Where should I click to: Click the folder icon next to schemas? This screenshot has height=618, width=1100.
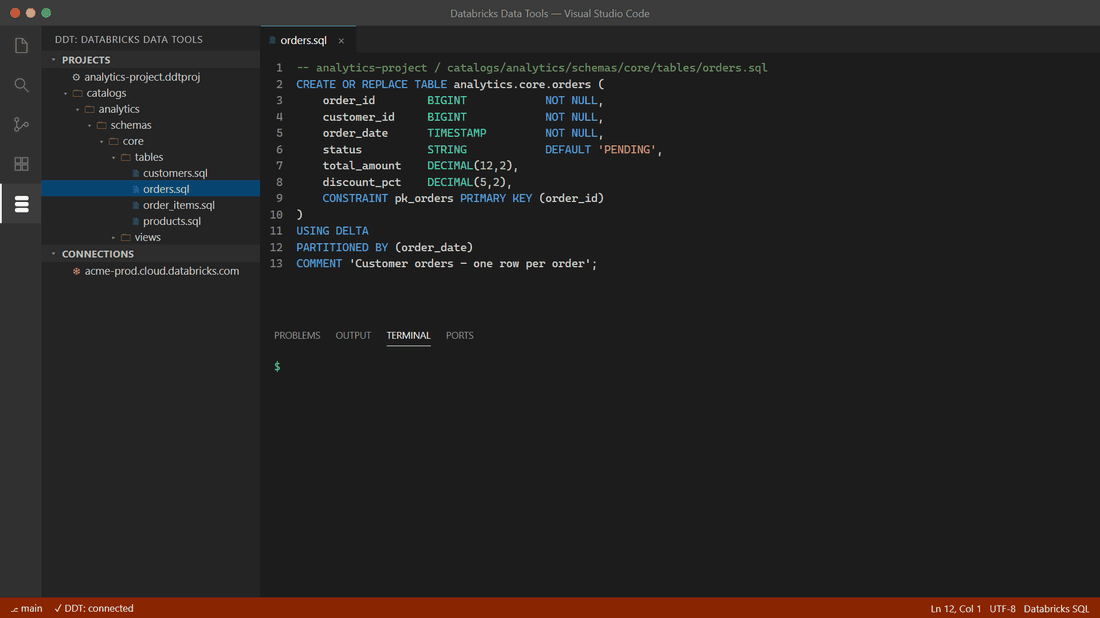(x=102, y=126)
